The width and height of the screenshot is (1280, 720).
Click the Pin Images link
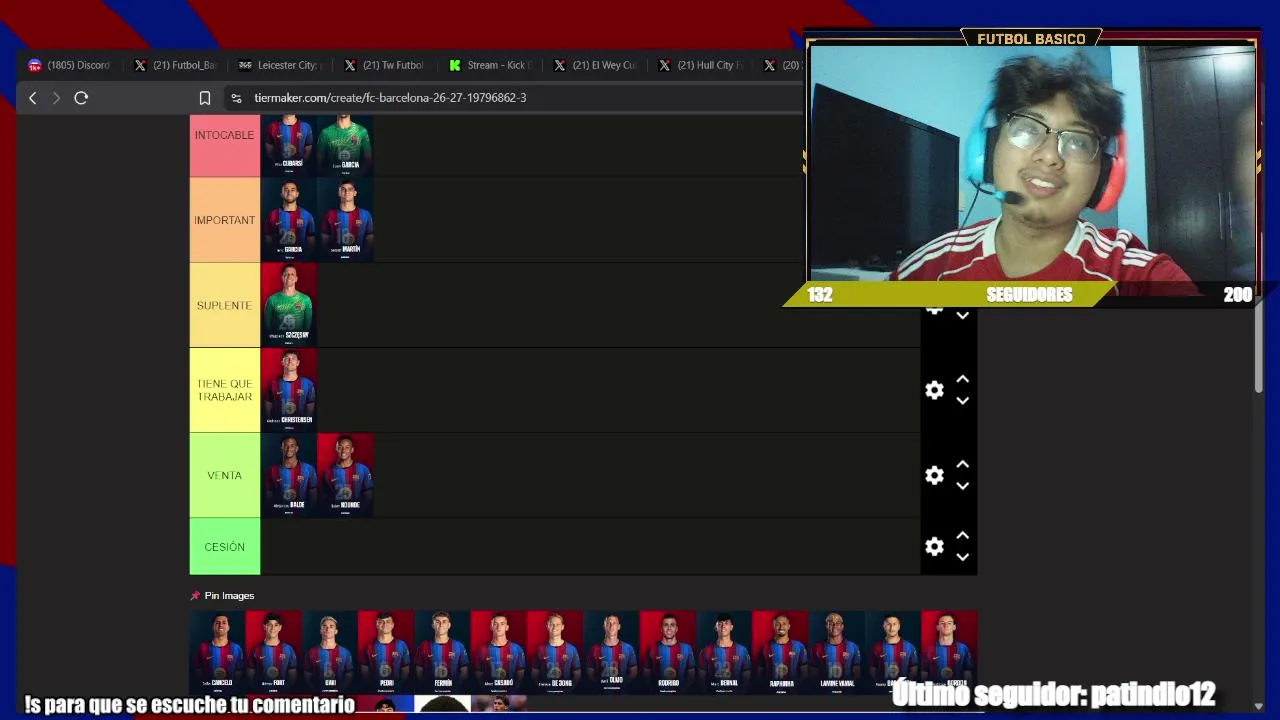[229, 596]
